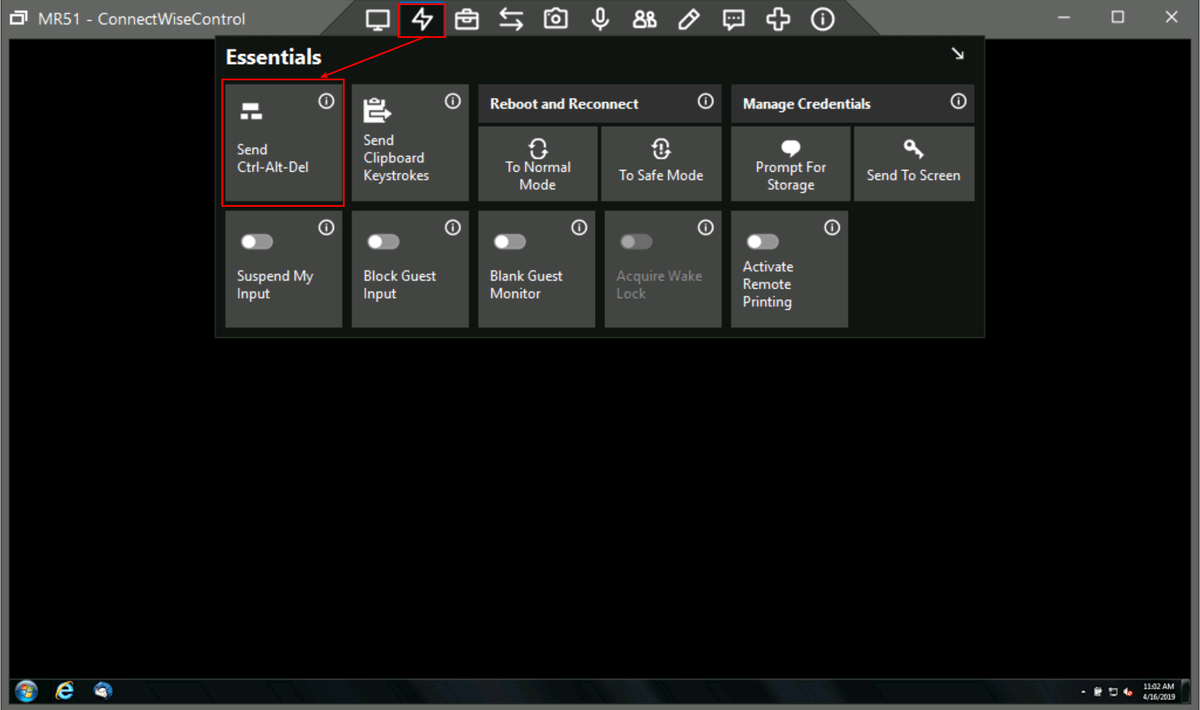This screenshot has height=710, width=1200.
Task: Click the network tray icon
Action: (1113, 692)
